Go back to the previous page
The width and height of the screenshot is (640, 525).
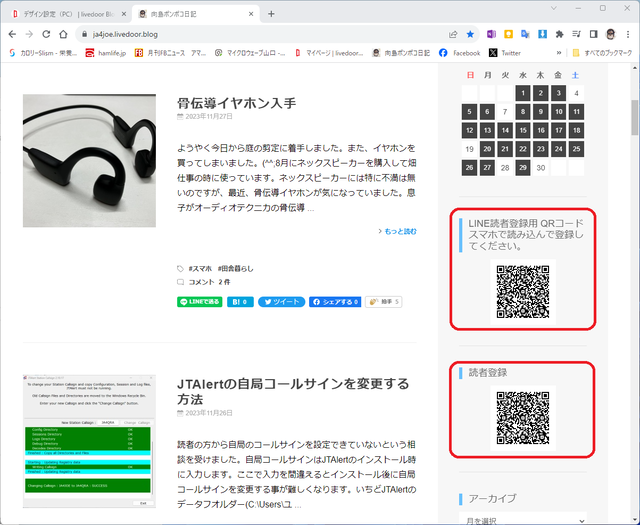pos(12,34)
